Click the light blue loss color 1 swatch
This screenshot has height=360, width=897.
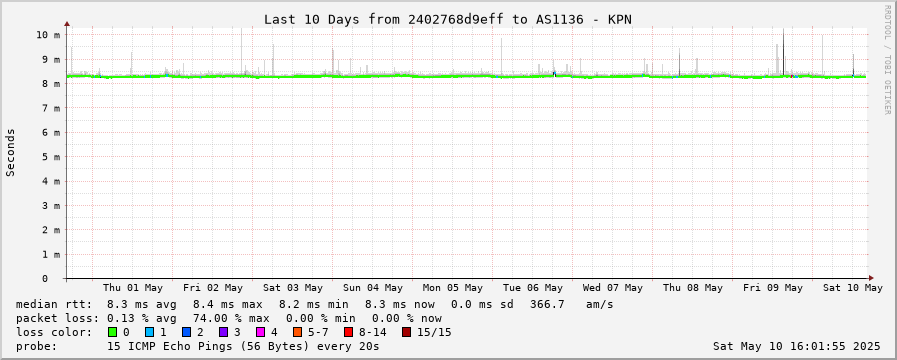tap(149, 332)
